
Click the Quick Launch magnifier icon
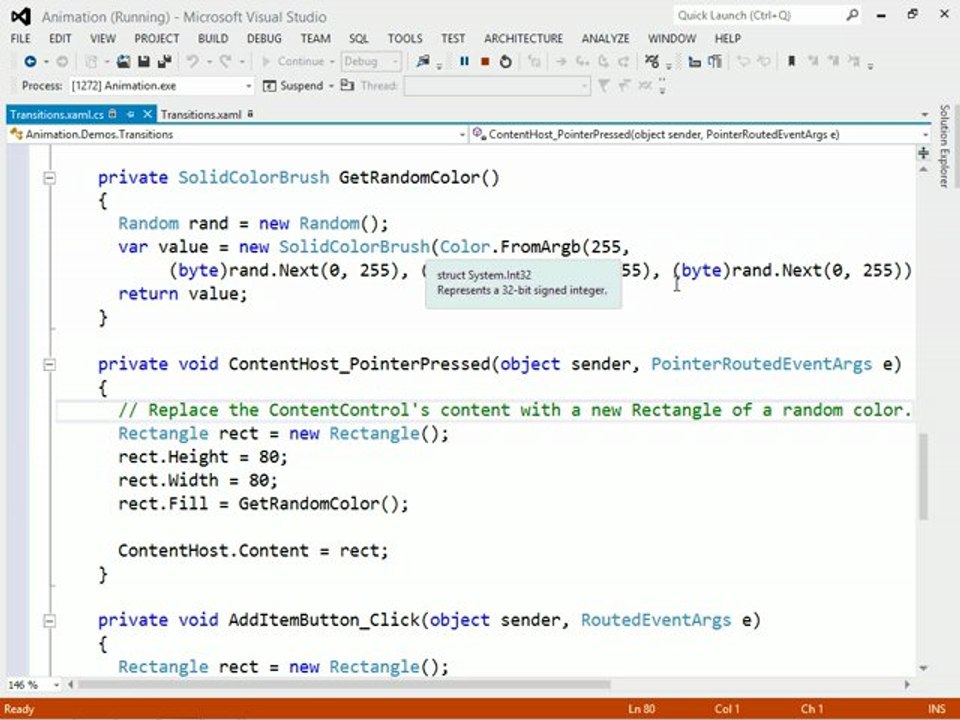click(x=852, y=15)
